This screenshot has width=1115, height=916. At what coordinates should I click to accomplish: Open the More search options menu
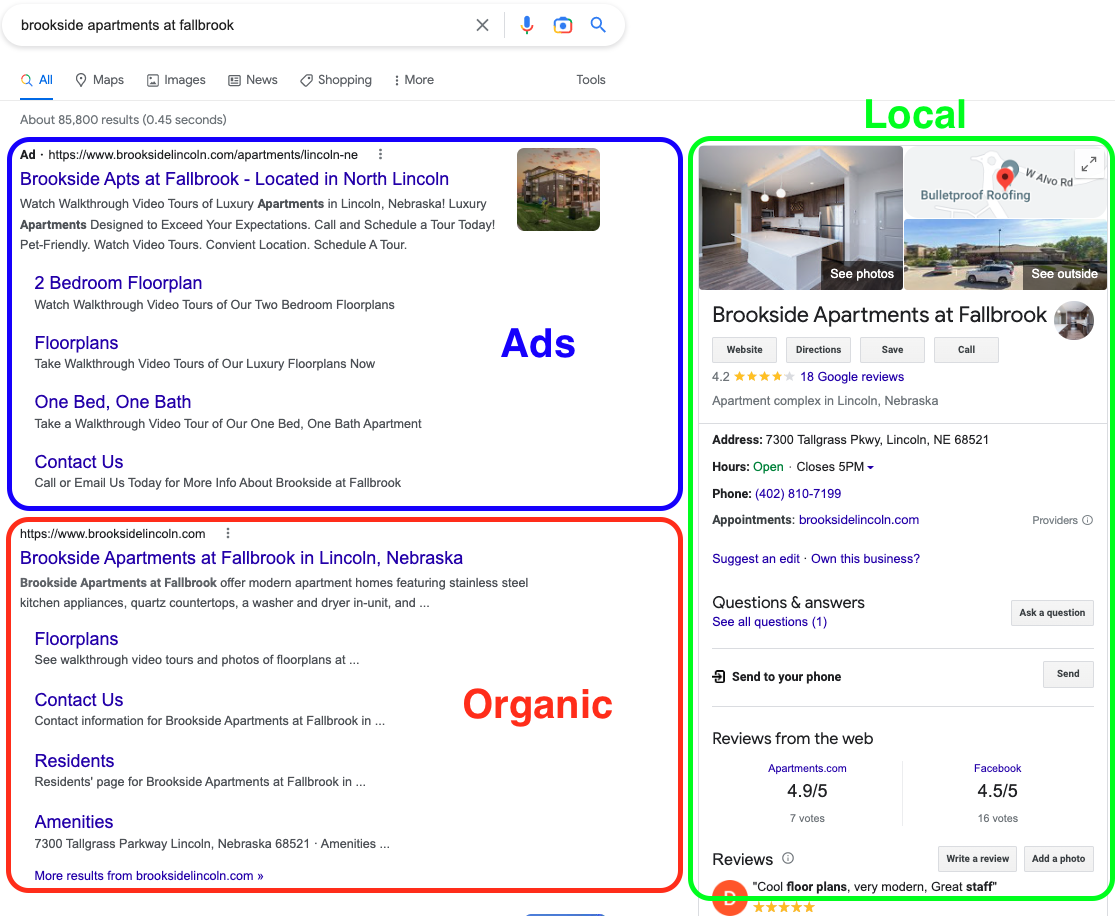pyautogui.click(x=413, y=80)
